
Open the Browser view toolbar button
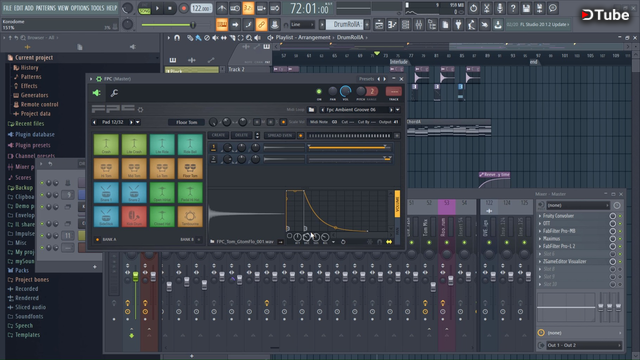pyautogui.click(x=432, y=25)
